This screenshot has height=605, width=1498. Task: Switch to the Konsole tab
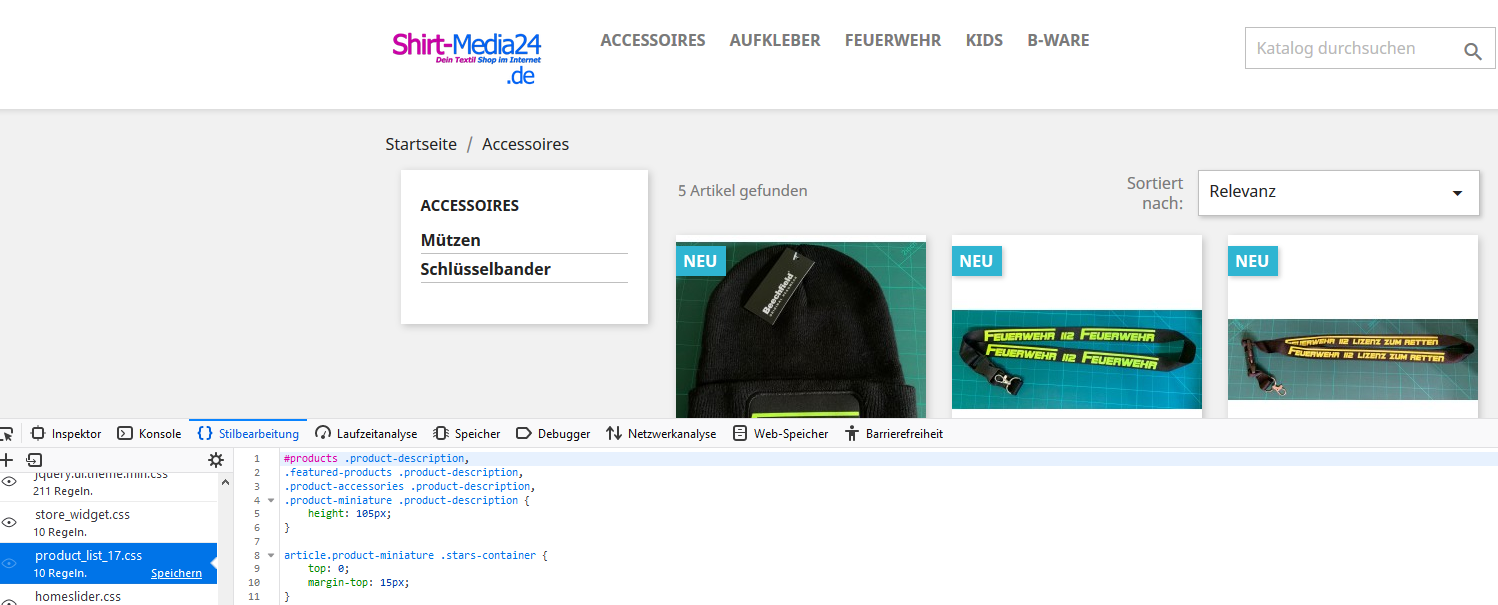pyautogui.click(x=149, y=434)
